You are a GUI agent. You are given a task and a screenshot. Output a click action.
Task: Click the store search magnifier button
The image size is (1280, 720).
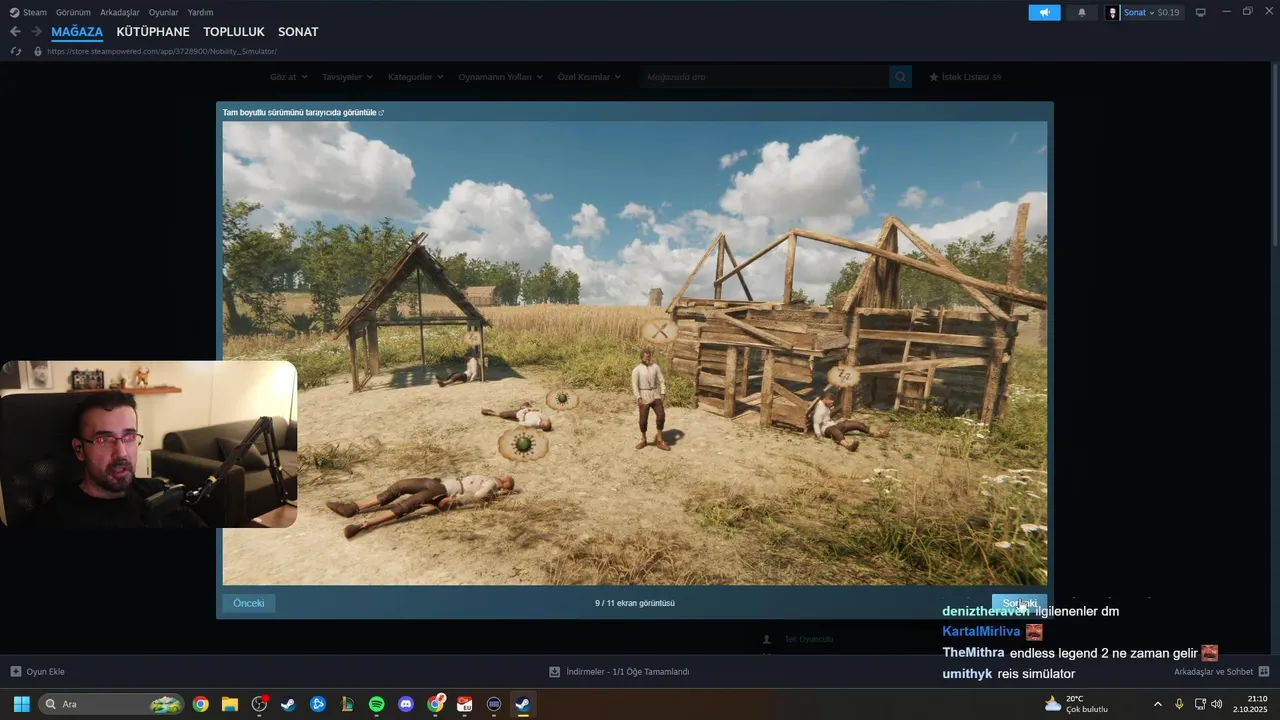900,77
